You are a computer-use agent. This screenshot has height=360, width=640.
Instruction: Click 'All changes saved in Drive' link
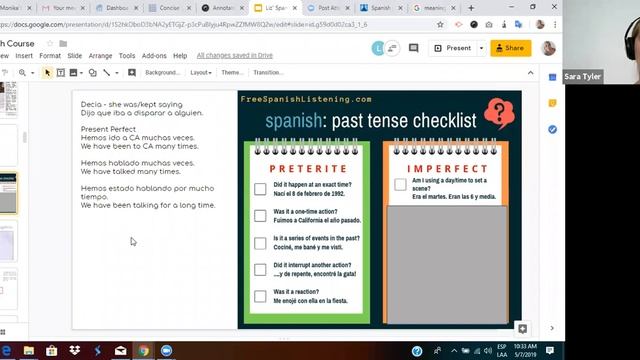[x=235, y=56]
